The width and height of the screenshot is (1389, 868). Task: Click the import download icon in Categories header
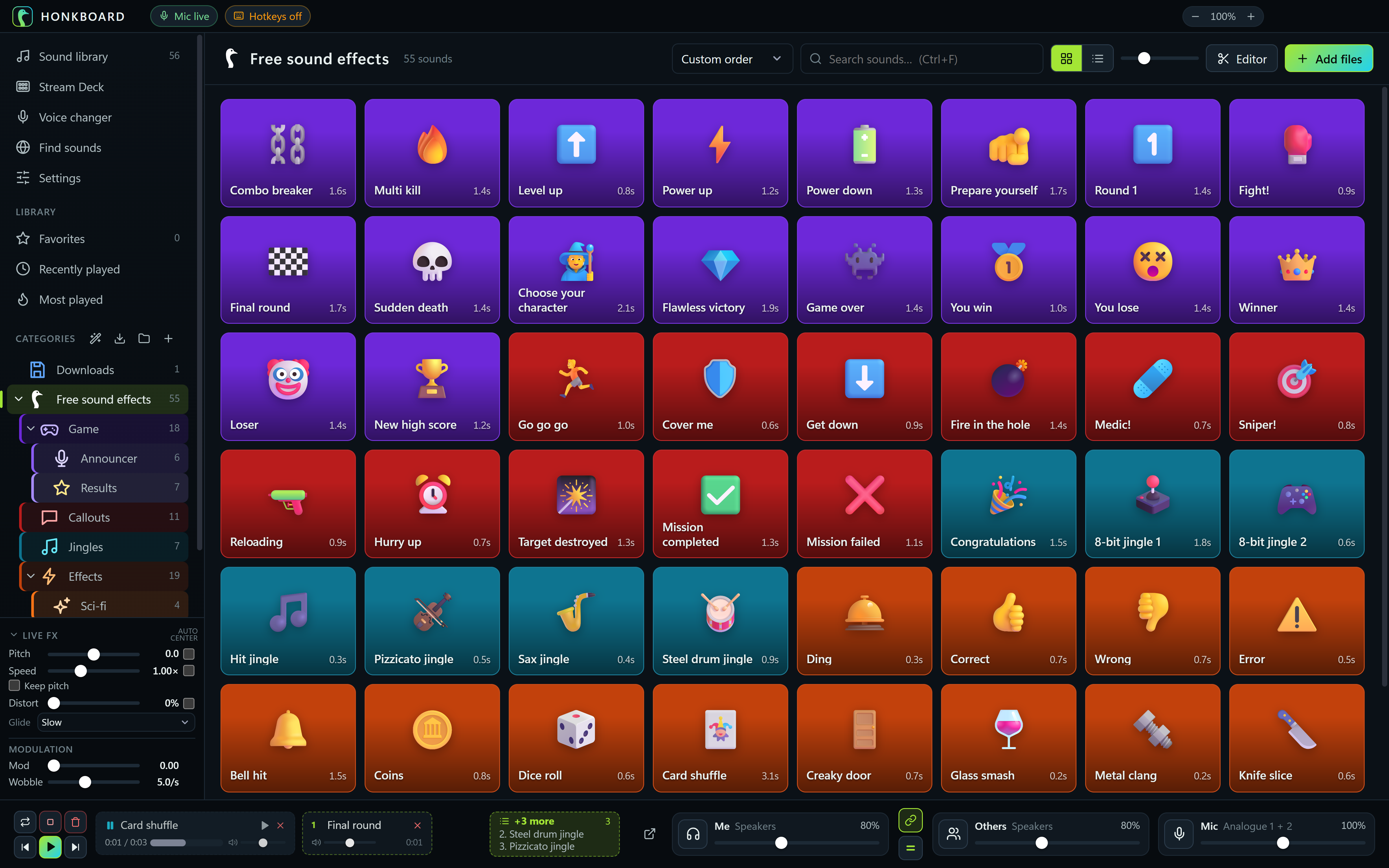click(x=120, y=339)
